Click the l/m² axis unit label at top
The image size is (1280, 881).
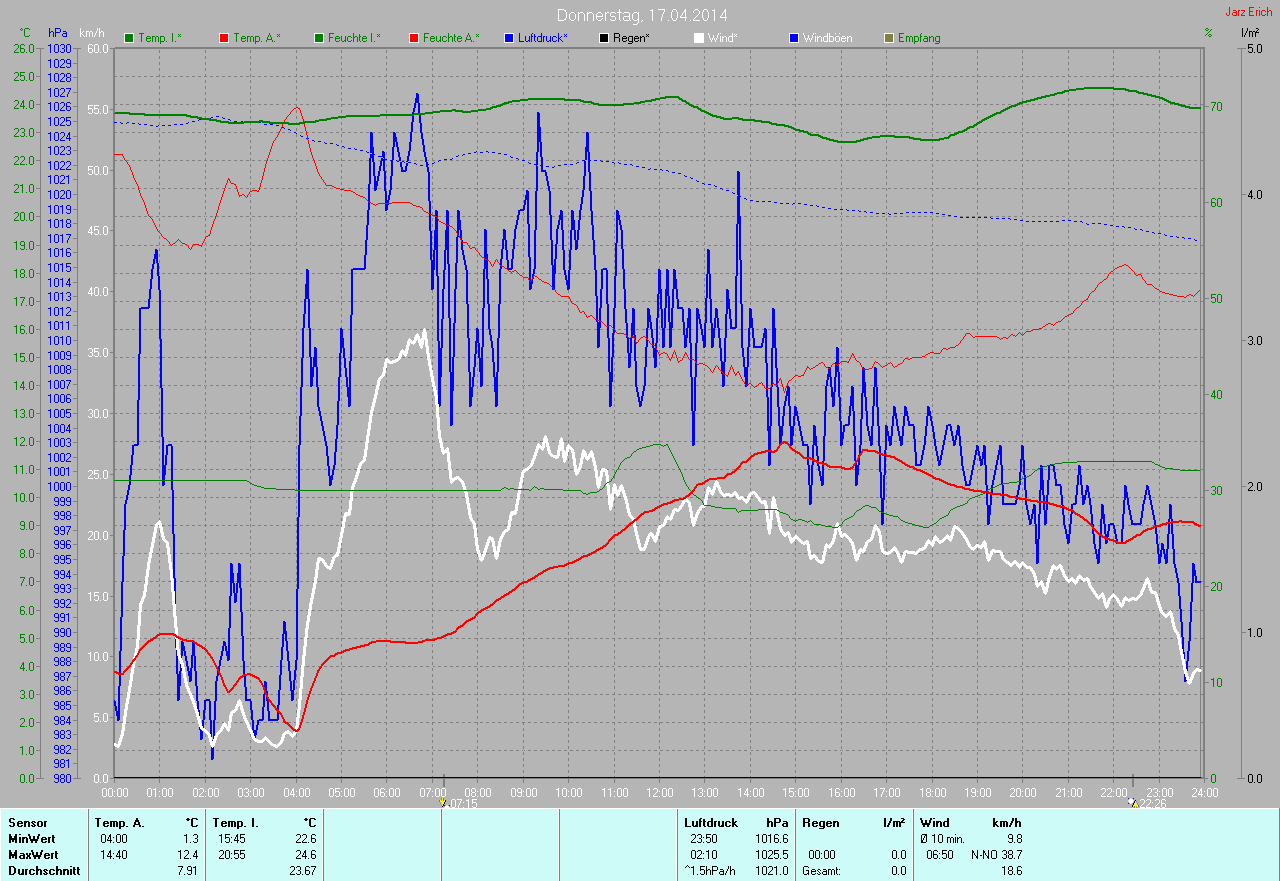click(x=1249, y=33)
